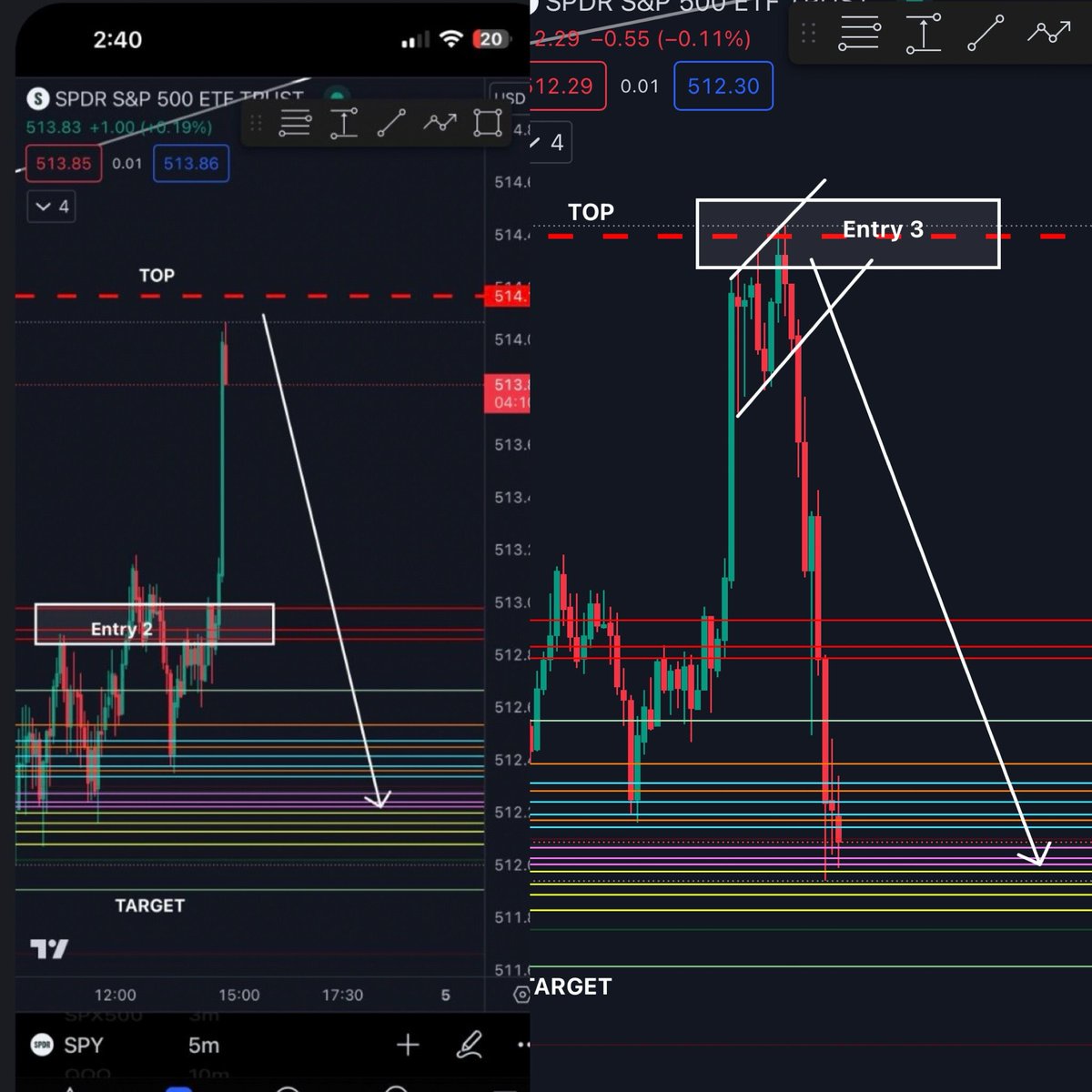
Task: Open more options with the three dots
Action: 522,1046
